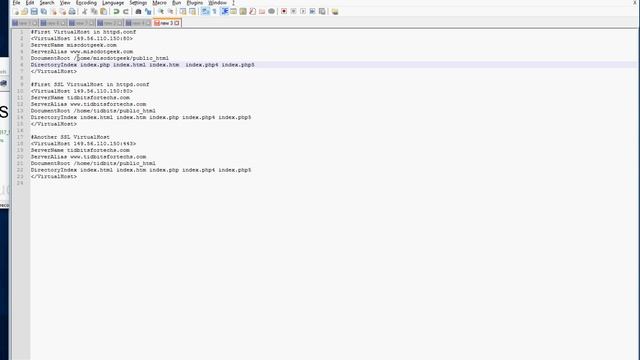
Task: Click the line 'ServerName miscdotgeek.com'
Action: tap(73, 45)
